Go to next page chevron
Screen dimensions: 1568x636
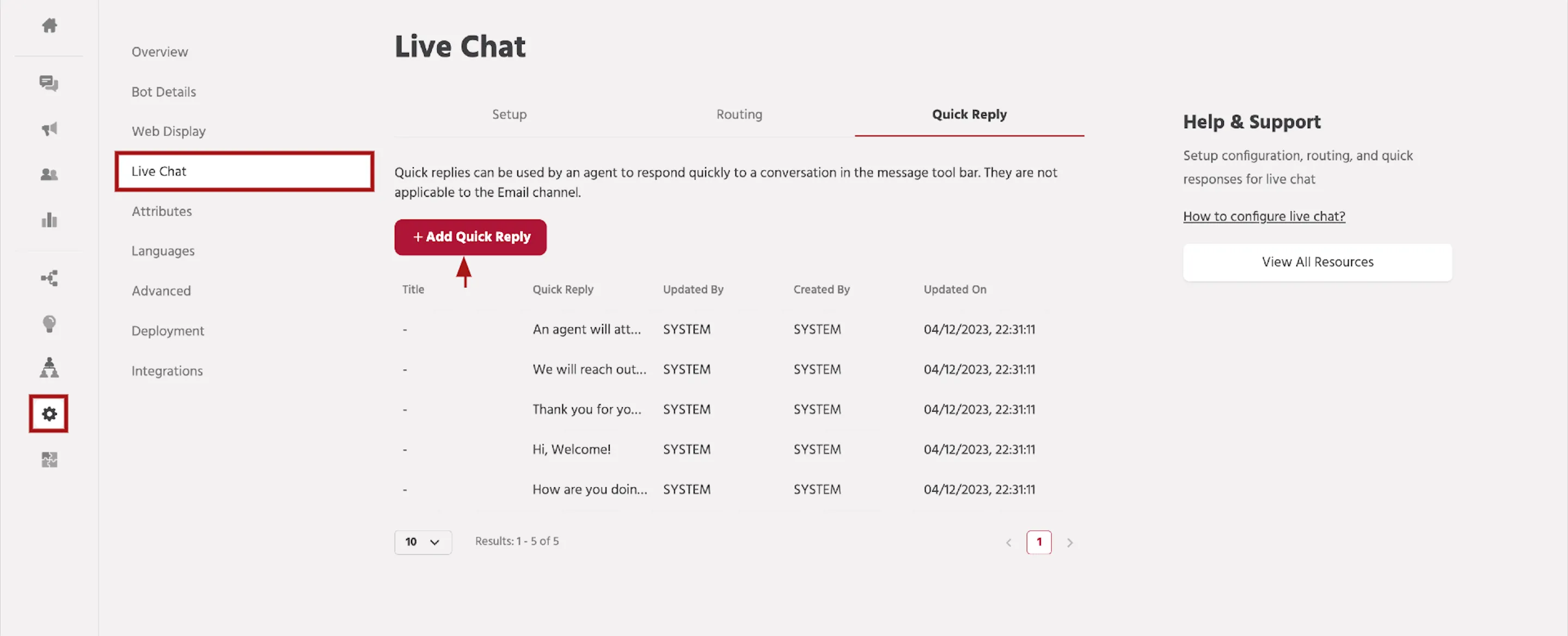1069,542
